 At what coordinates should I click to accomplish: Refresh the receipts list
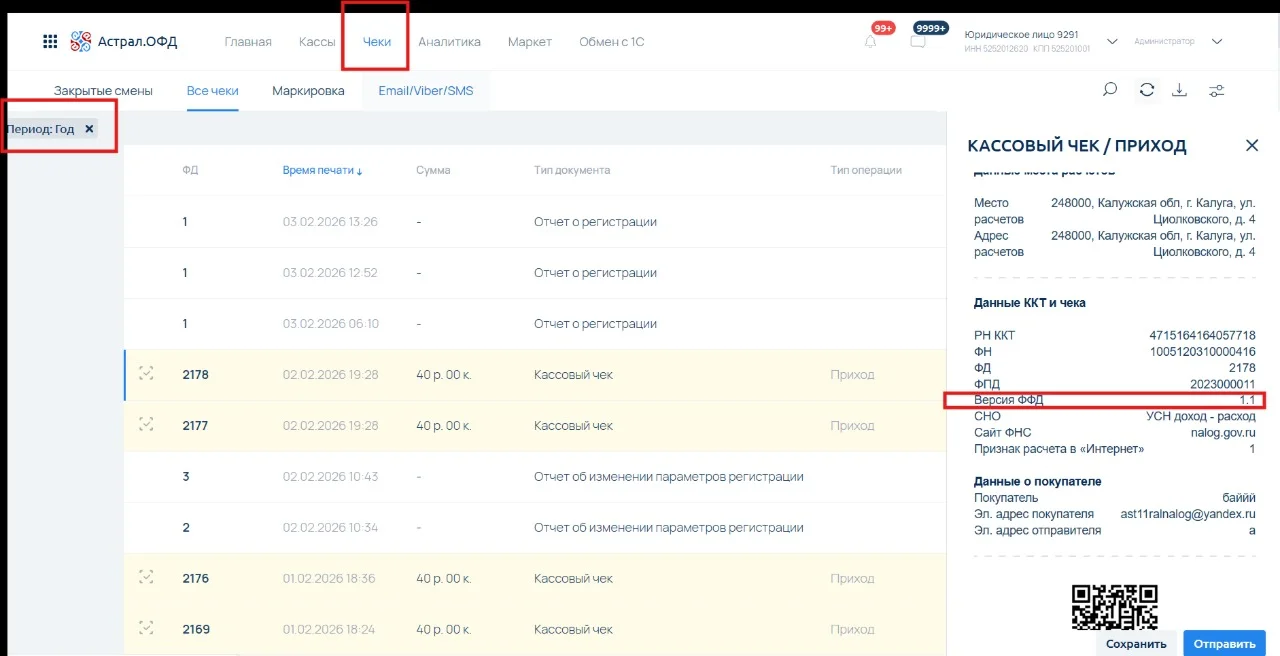point(1147,90)
